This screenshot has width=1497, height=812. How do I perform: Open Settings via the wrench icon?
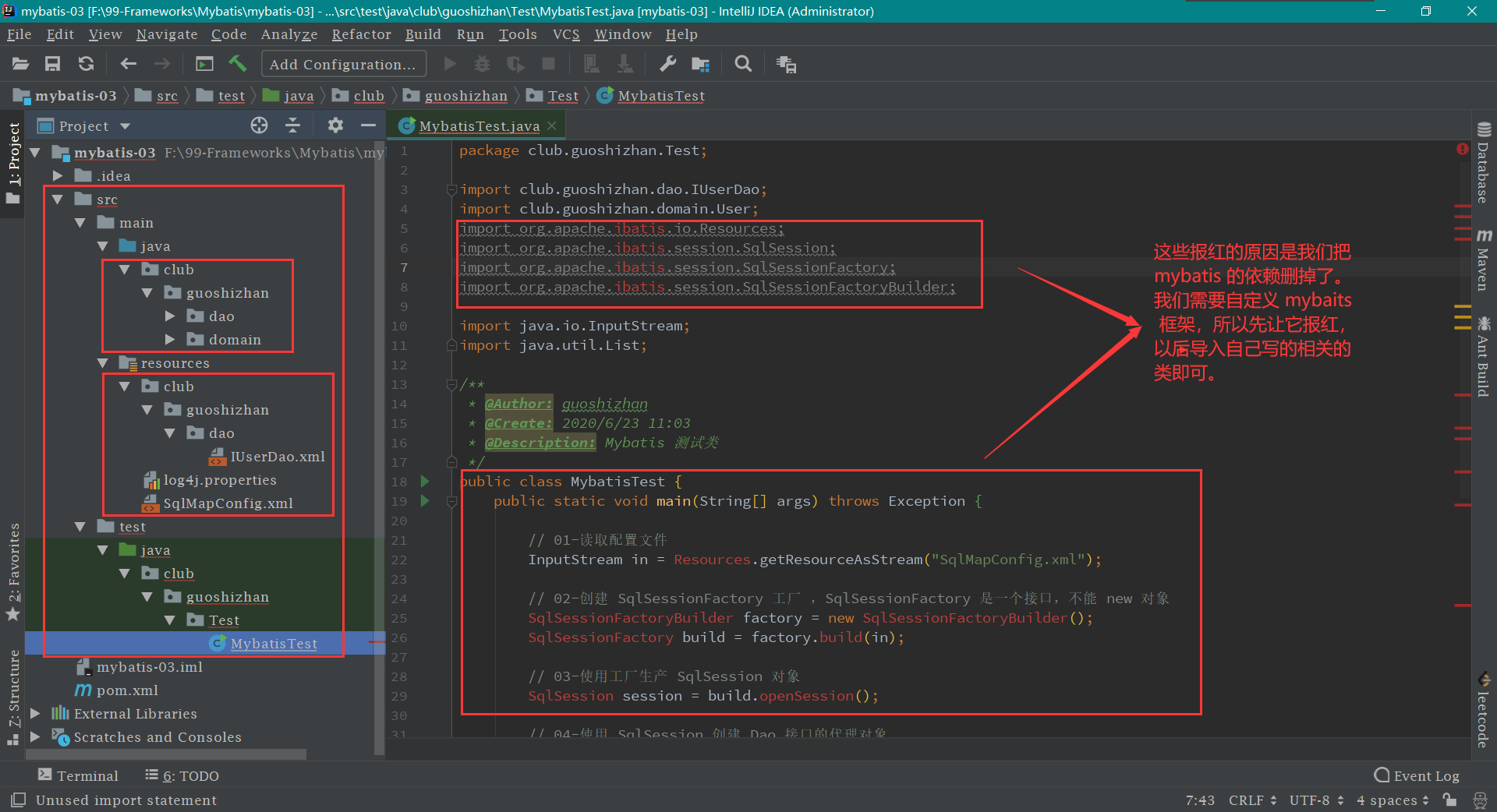(x=667, y=64)
